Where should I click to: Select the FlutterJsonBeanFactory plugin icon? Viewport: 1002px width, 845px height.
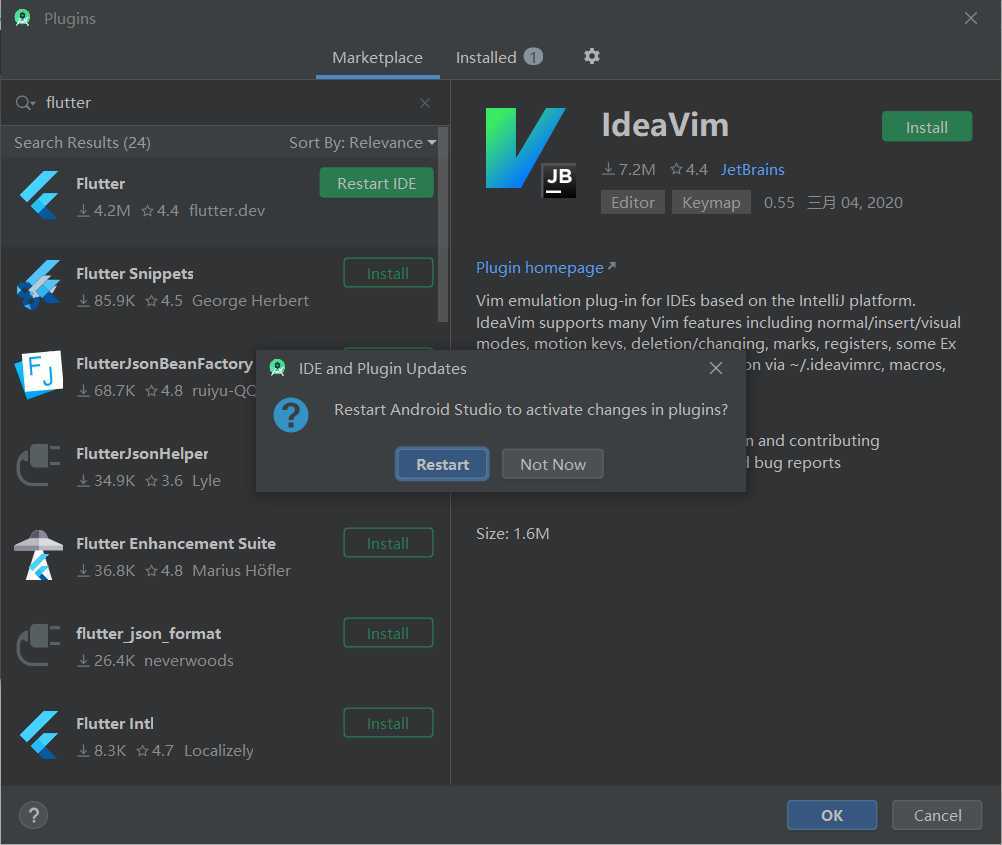[40, 375]
